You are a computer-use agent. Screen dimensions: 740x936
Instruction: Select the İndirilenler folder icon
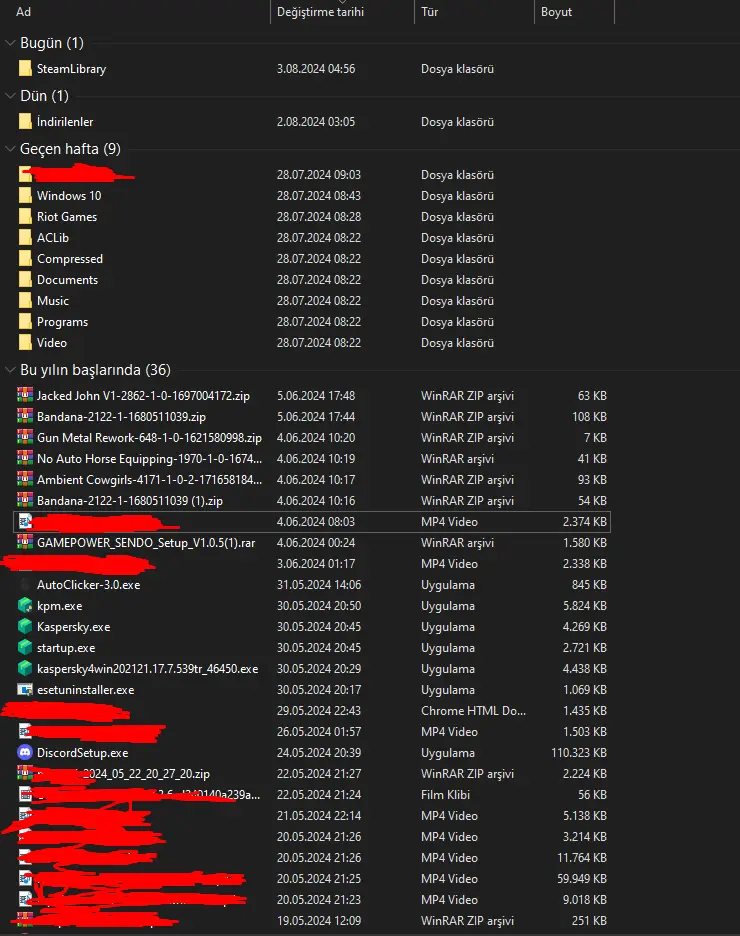(25, 122)
